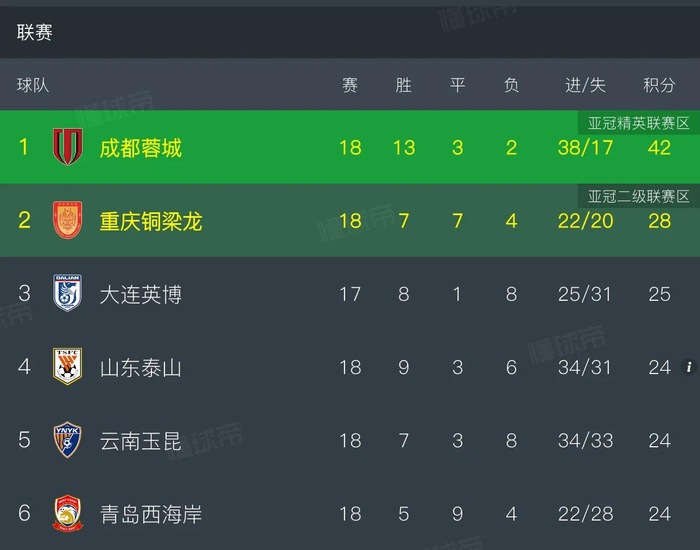700x550 pixels.
Task: Click the Yunnan Yukun (云南玉昆) YNYK badge
Action: coord(67,440)
